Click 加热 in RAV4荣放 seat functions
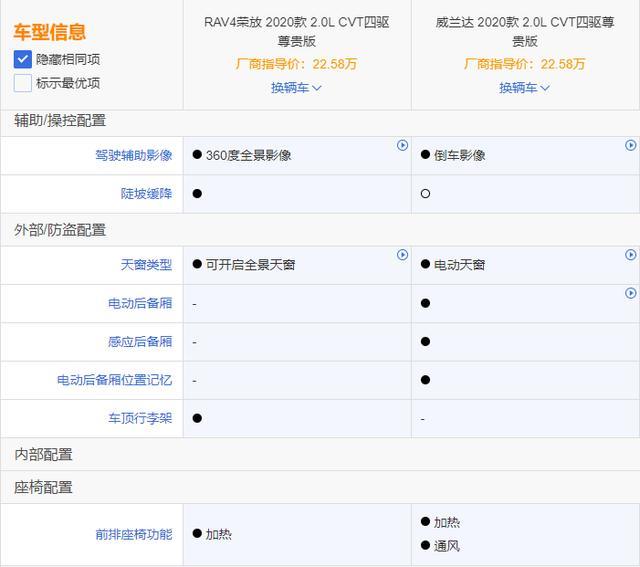The width and height of the screenshot is (640, 567). point(218,534)
